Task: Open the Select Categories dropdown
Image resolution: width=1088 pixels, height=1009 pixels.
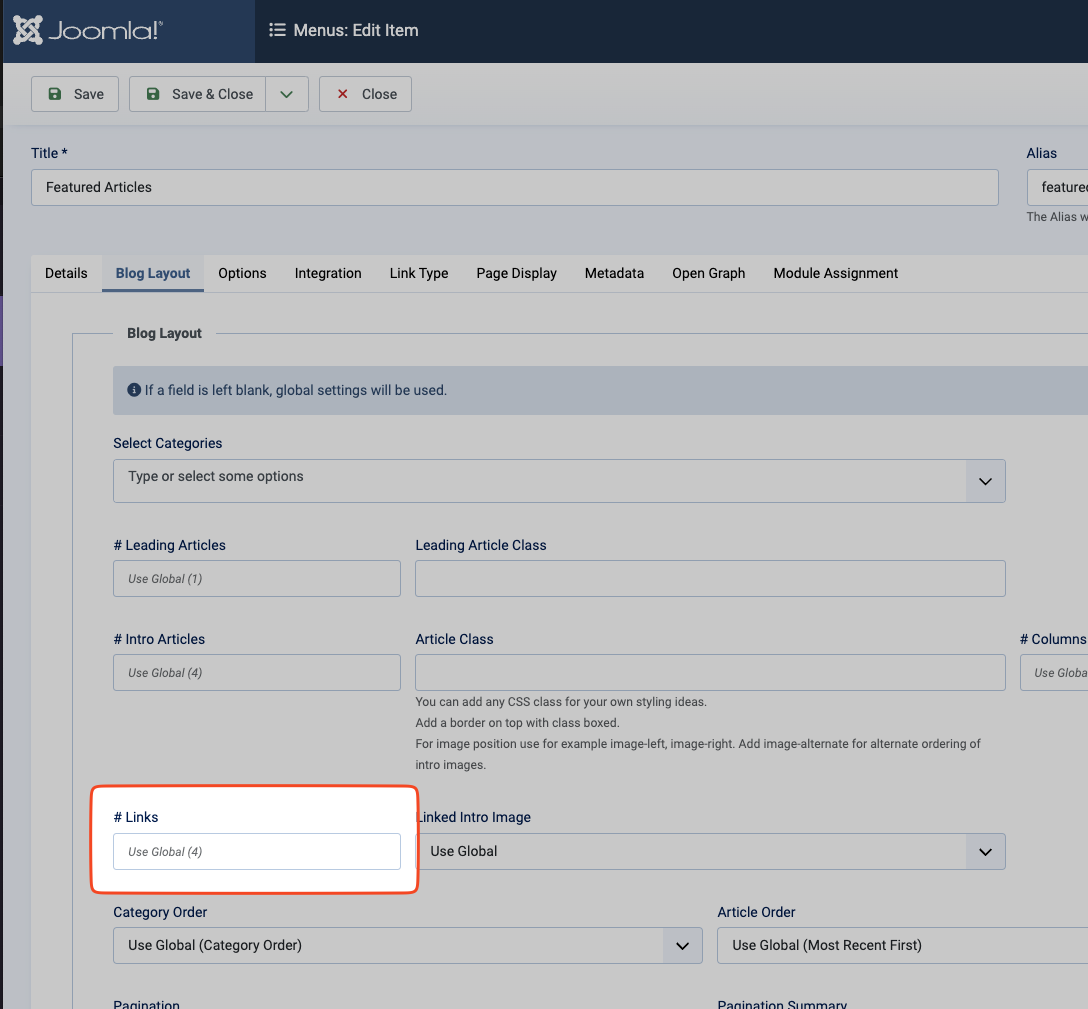Action: click(x=559, y=481)
